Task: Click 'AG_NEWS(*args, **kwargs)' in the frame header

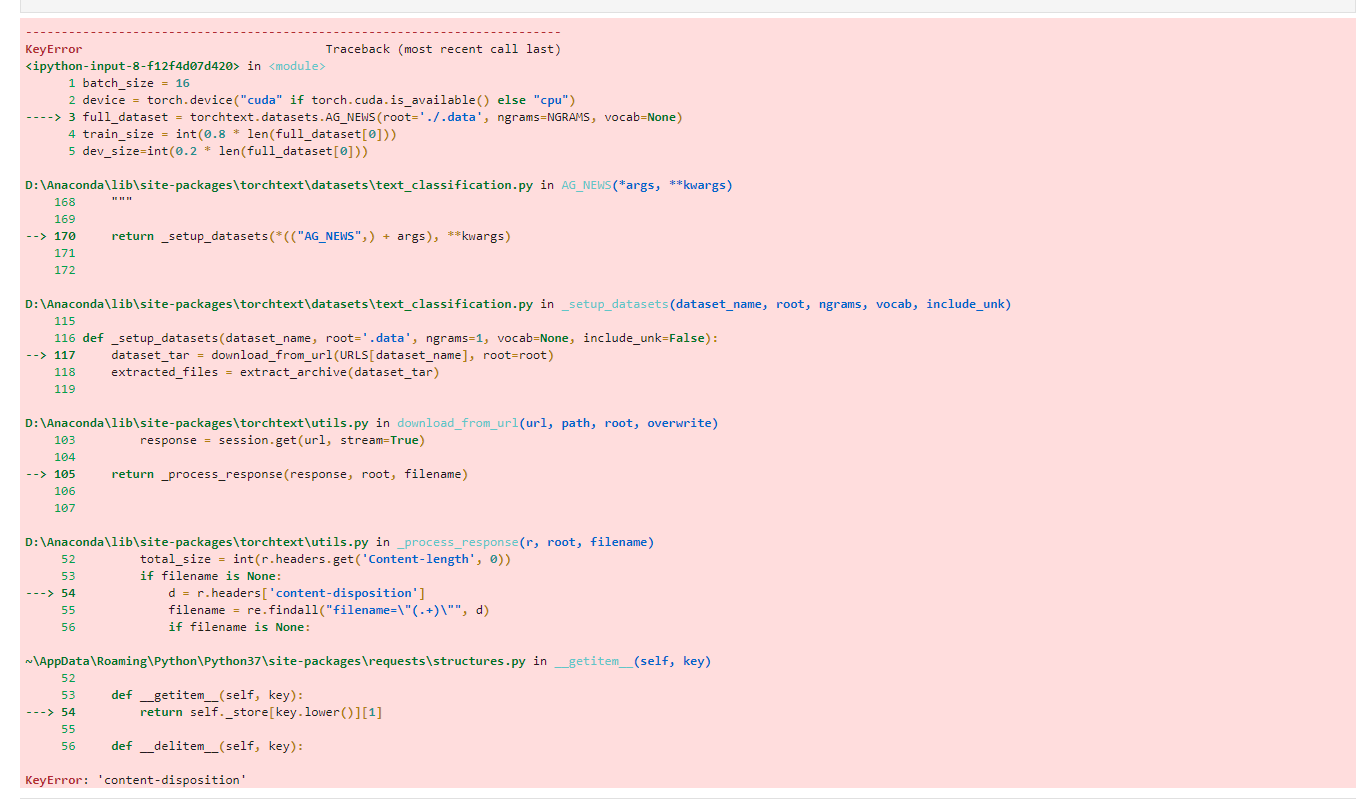Action: 646,186
